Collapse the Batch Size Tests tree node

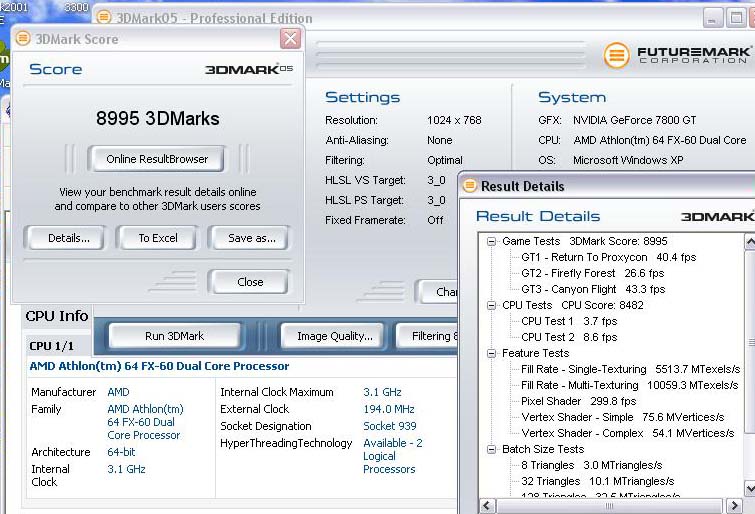pyautogui.click(x=491, y=449)
